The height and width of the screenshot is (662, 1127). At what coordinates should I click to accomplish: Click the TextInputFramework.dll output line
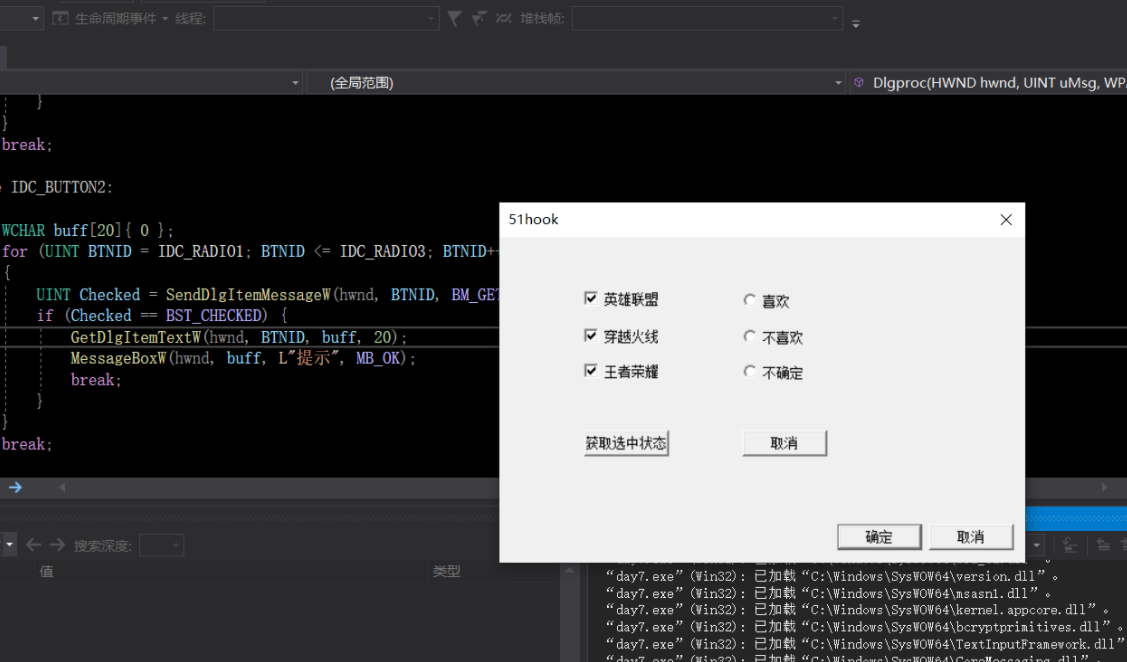pyautogui.click(x=865, y=644)
